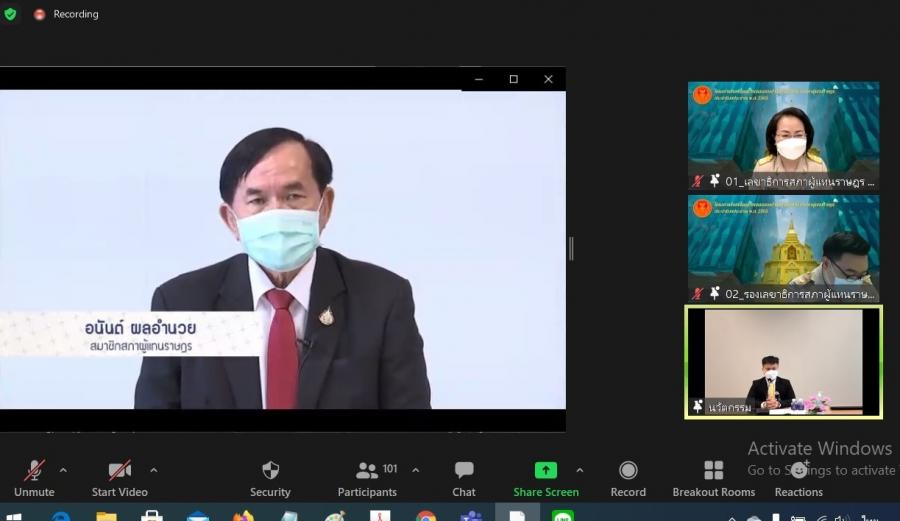Select the 01 participant video thumbnail
The width and height of the screenshot is (900, 521).
pyautogui.click(x=783, y=135)
